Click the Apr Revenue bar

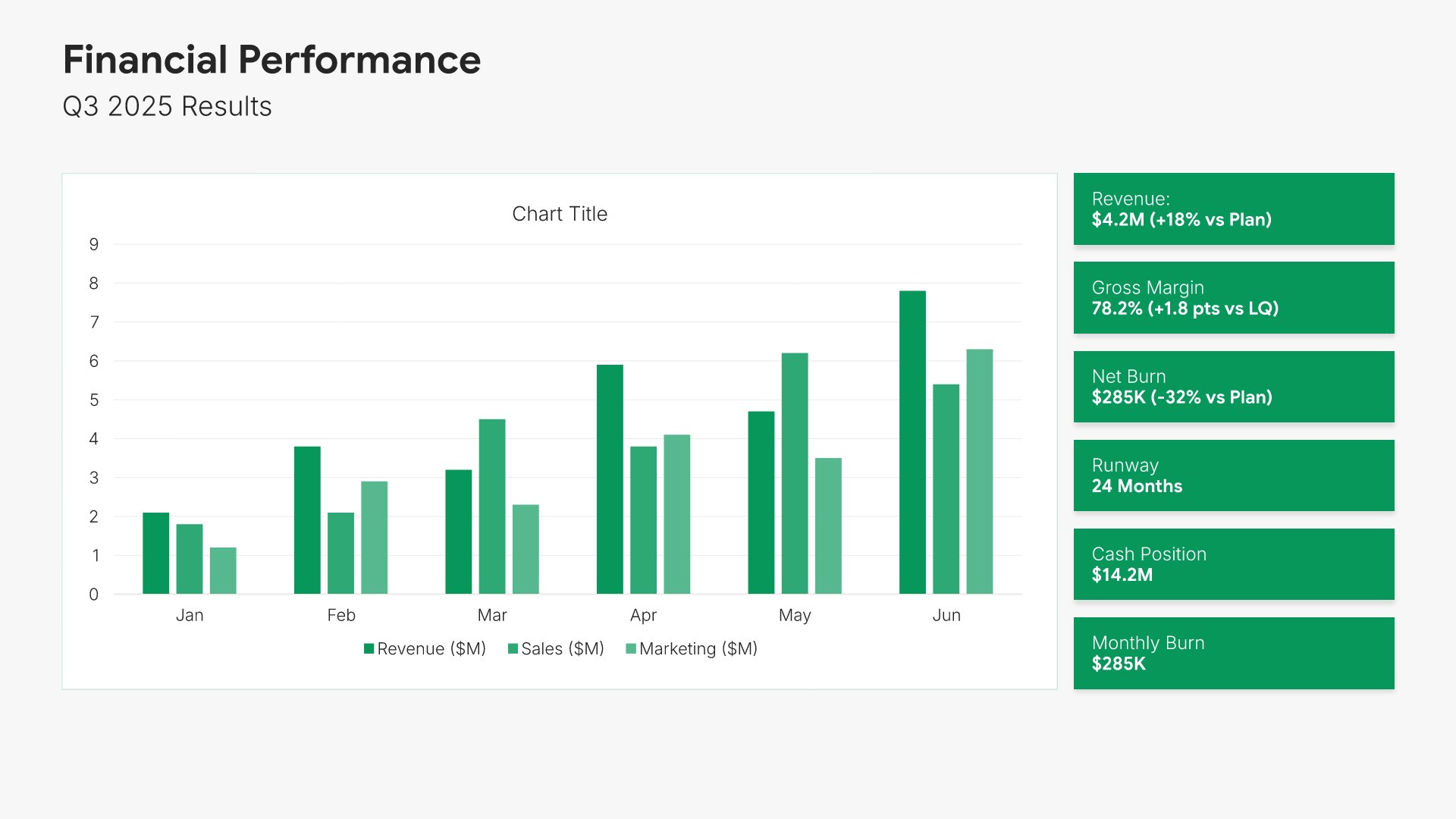pyautogui.click(x=610, y=479)
